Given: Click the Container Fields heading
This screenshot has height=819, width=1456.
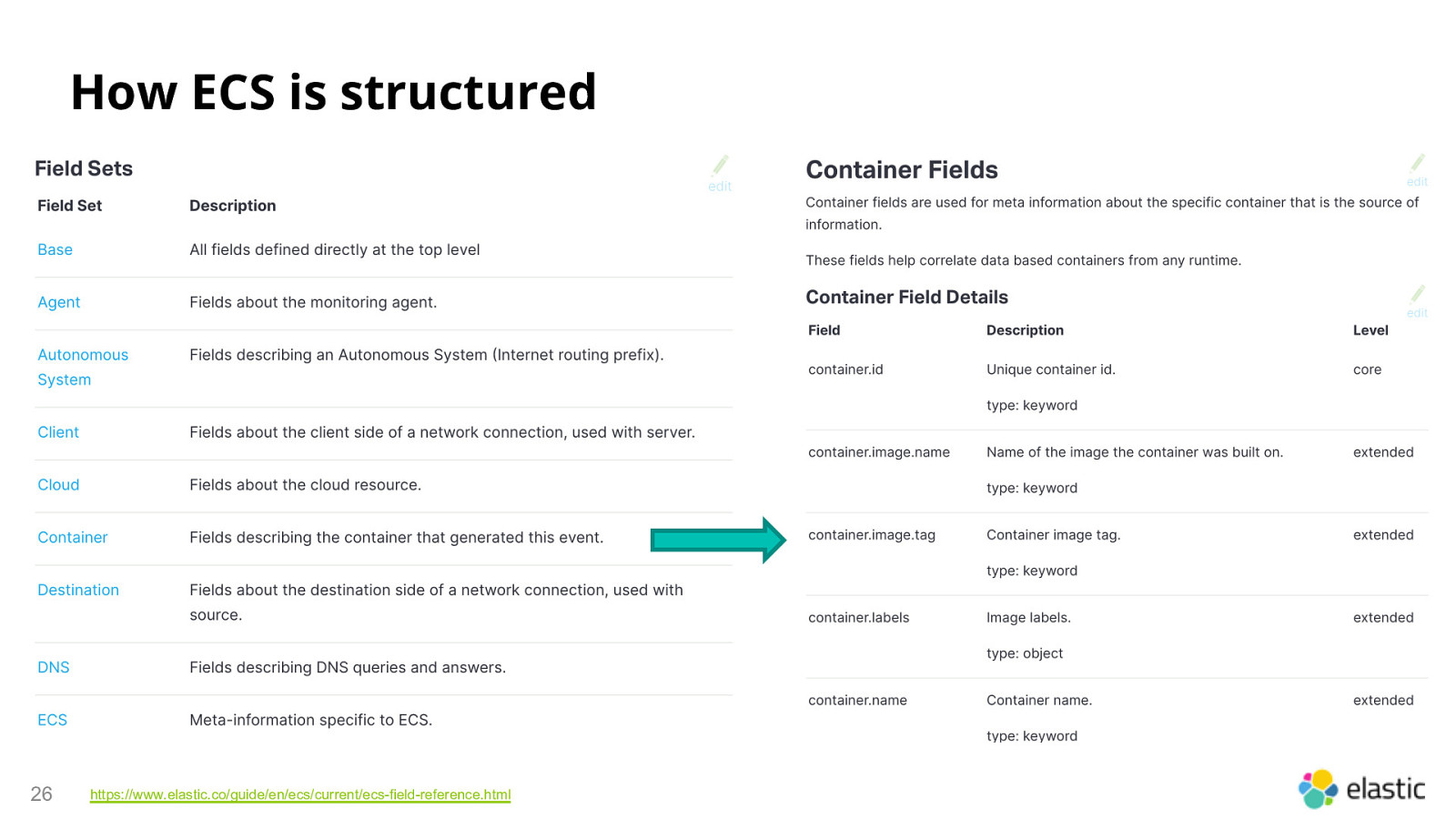Looking at the screenshot, I should coord(901,170).
